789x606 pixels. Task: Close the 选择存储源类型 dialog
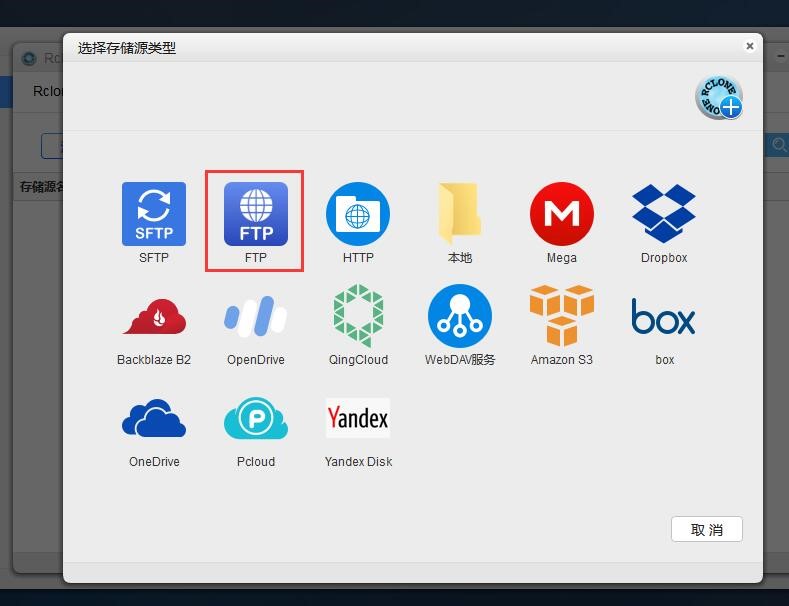750,46
